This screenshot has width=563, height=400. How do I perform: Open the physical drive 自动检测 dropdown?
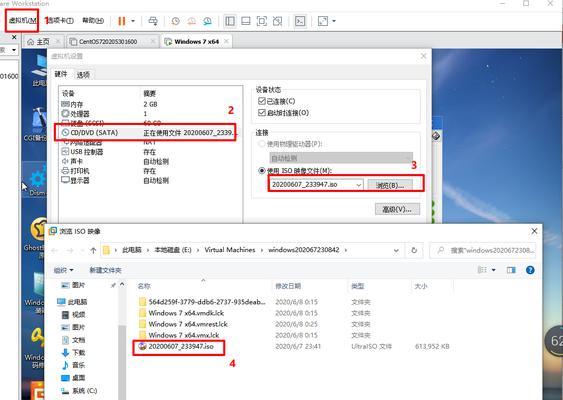point(341,158)
